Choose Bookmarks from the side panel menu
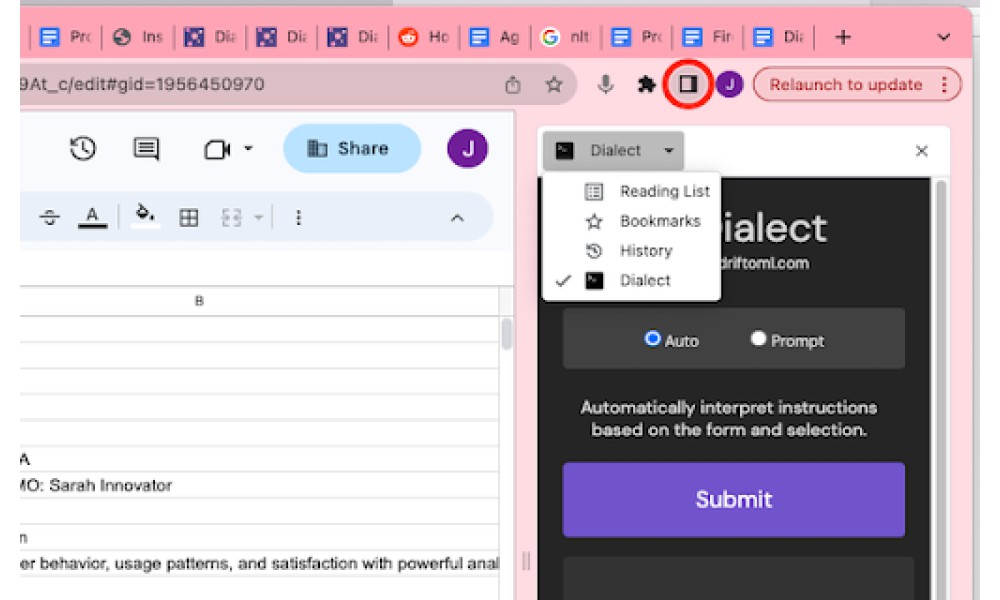This screenshot has width=1000, height=600. click(632, 221)
